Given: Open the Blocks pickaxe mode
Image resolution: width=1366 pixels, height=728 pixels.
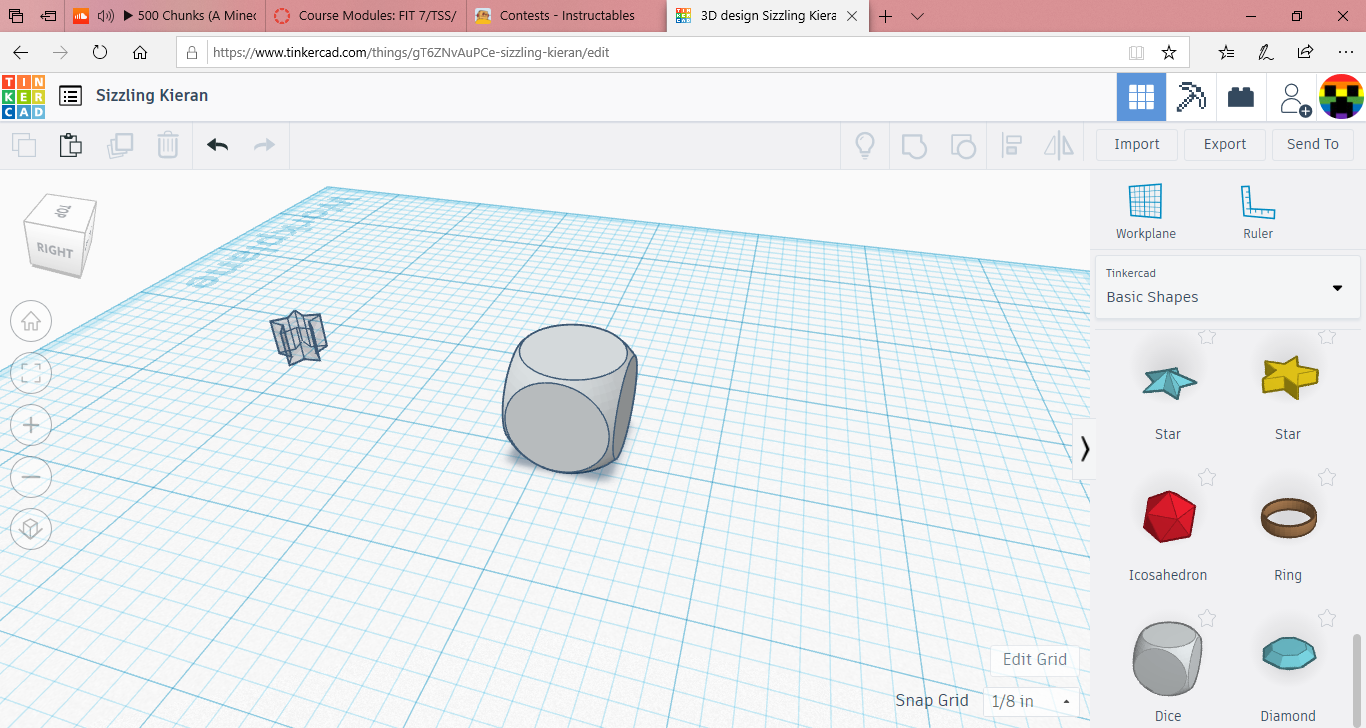Looking at the screenshot, I should [1191, 97].
